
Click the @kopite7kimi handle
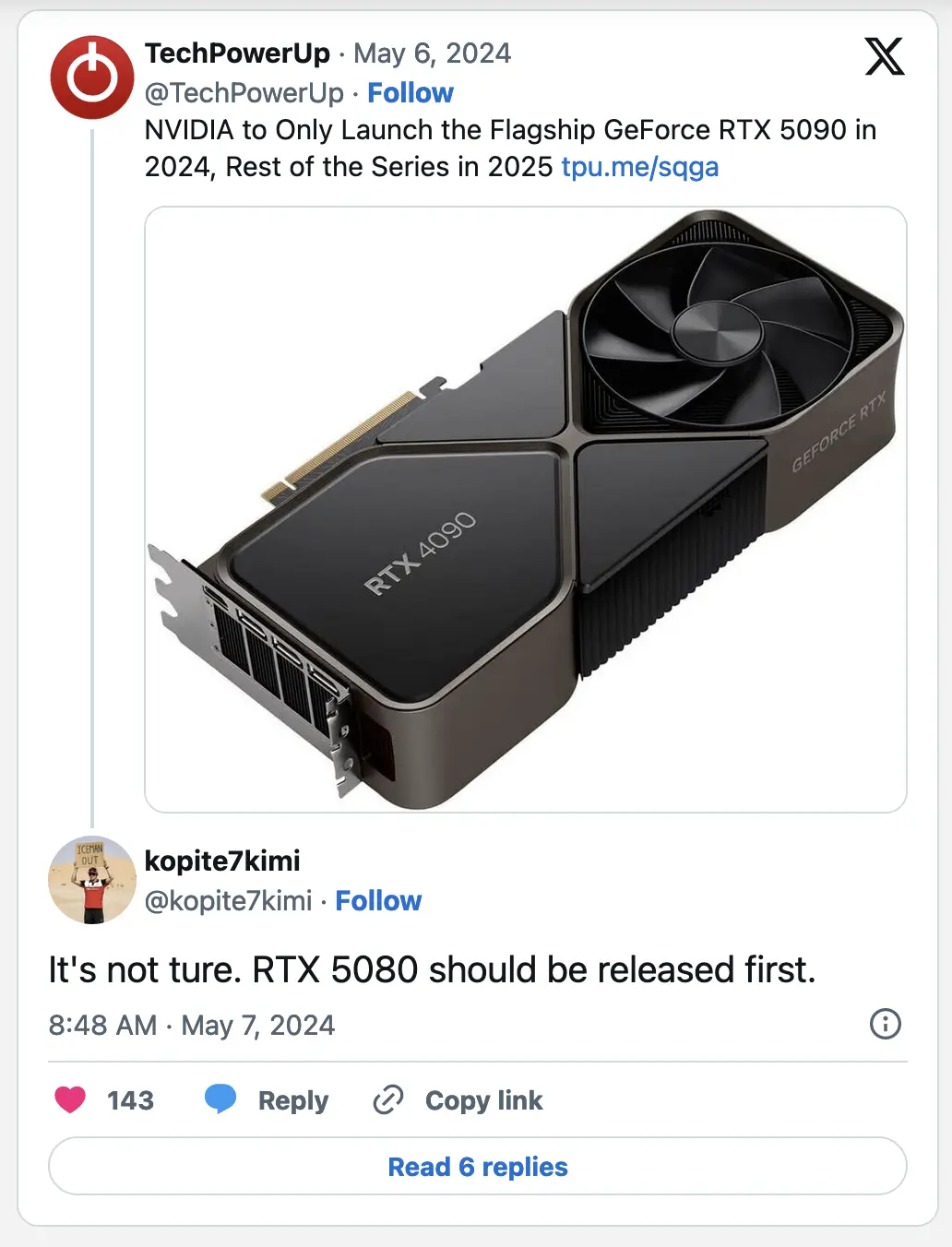(229, 901)
